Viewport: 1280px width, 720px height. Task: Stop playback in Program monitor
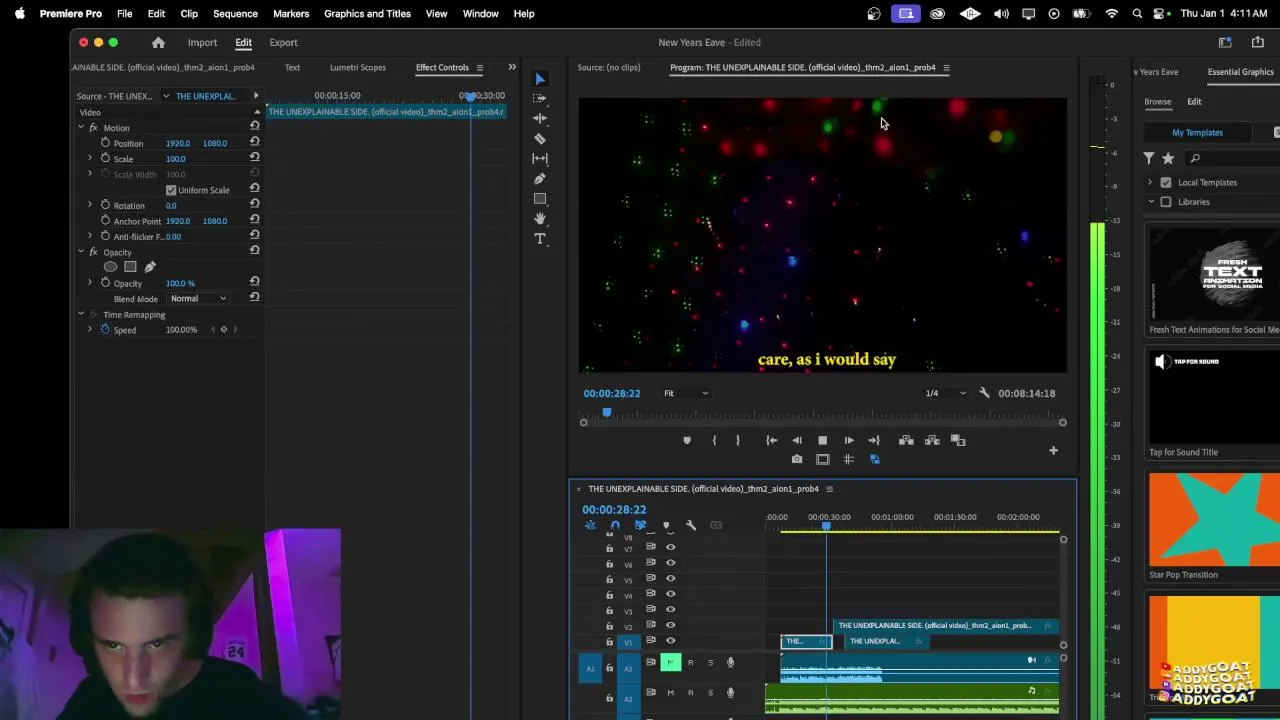(x=822, y=440)
